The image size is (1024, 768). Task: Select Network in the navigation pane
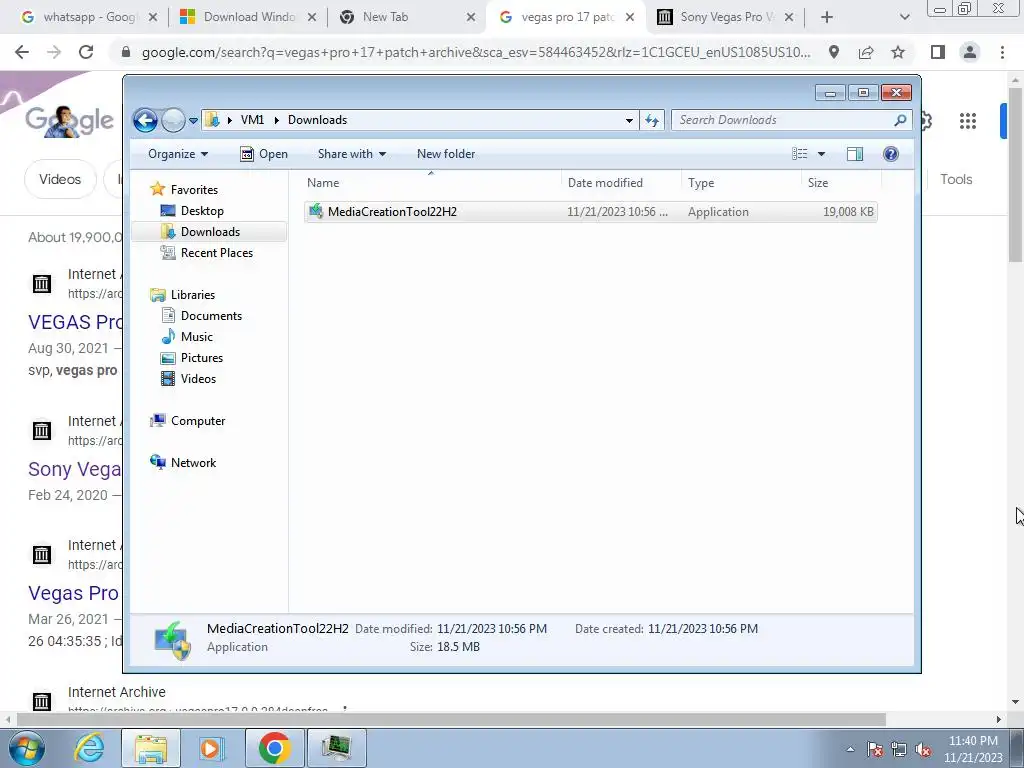click(184, 463)
